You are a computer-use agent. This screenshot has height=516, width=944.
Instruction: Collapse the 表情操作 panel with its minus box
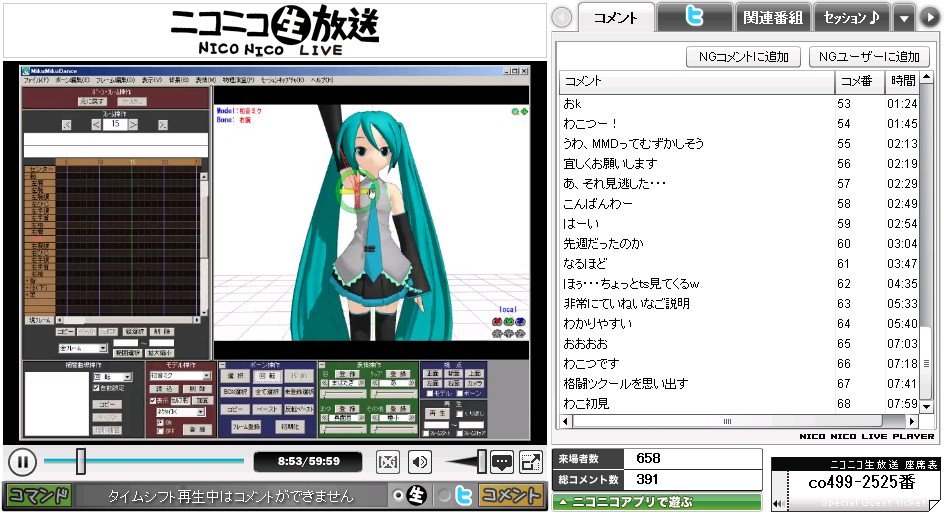point(322,365)
